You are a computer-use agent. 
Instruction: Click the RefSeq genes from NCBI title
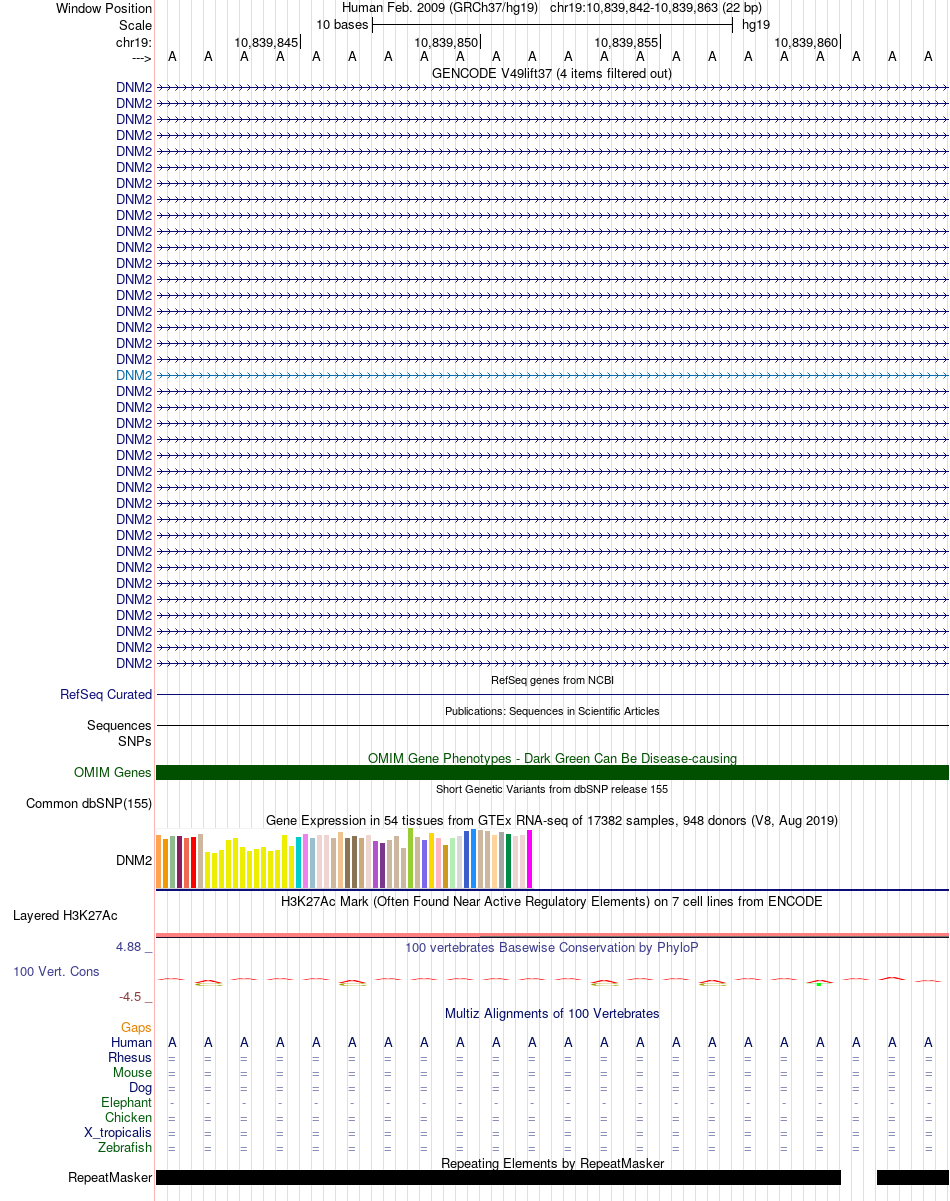(552, 680)
